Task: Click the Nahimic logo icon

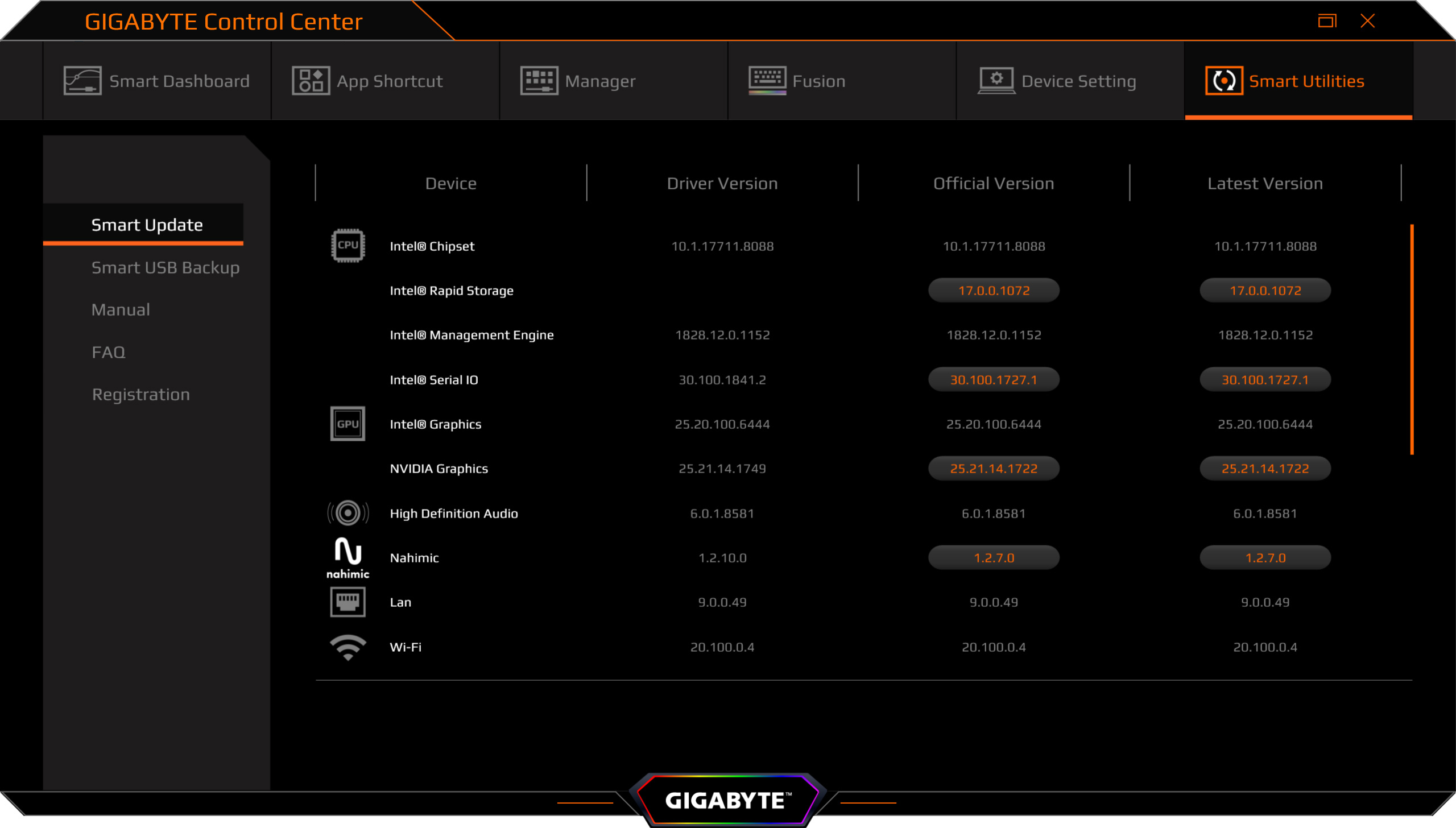Action: click(x=348, y=557)
